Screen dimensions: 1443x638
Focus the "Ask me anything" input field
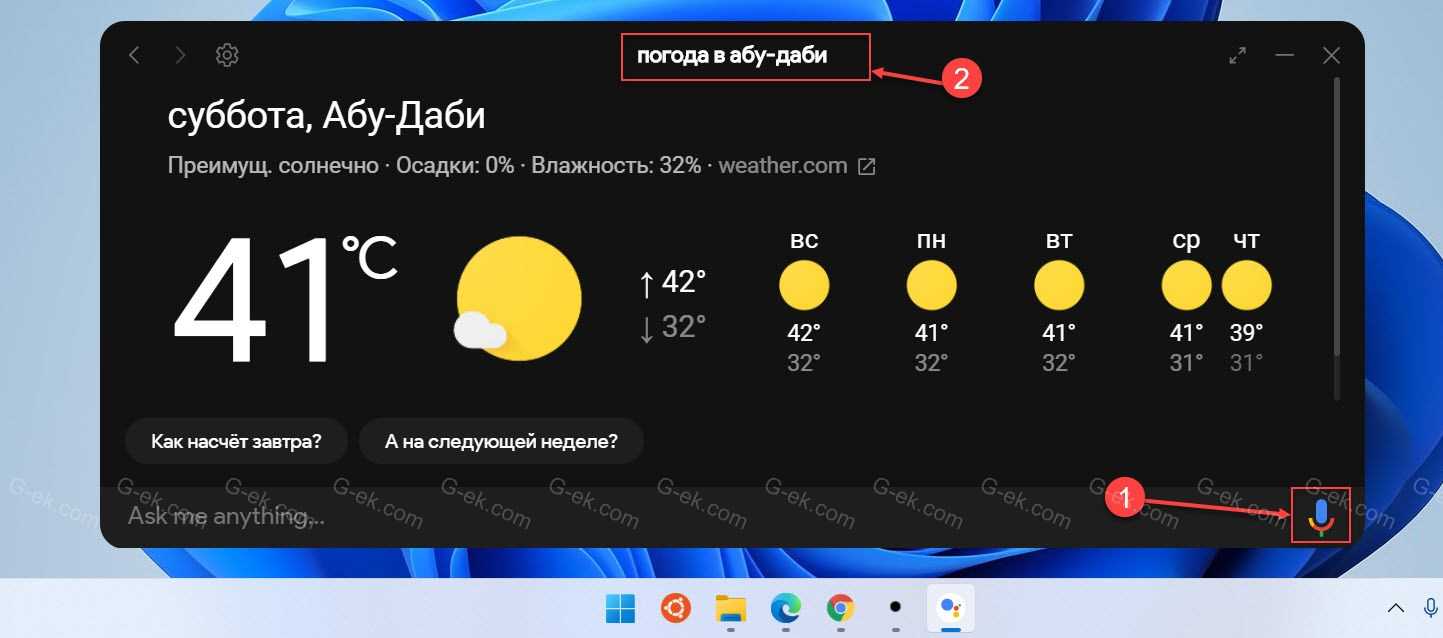click(600, 517)
